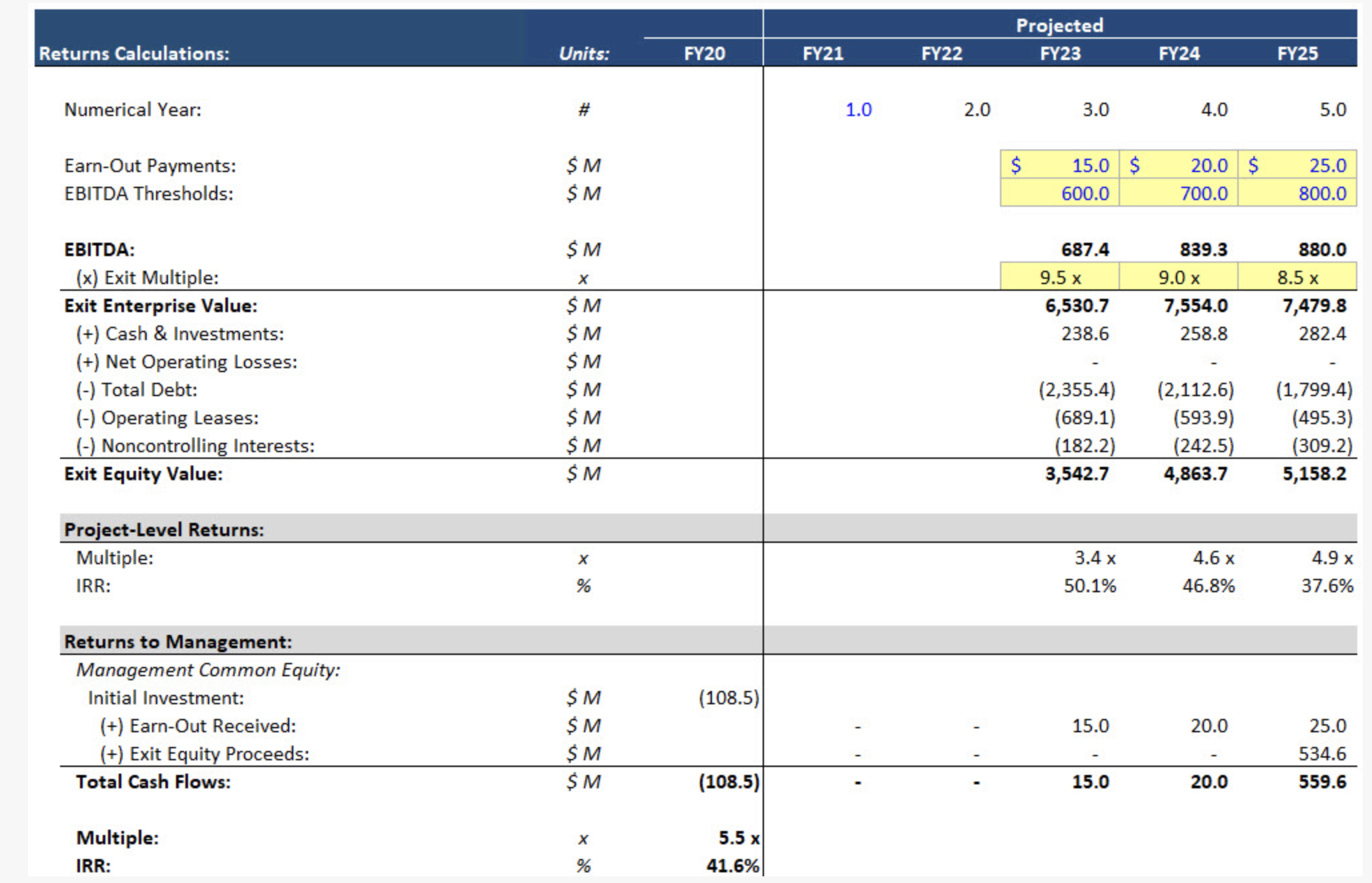Image resolution: width=1372 pixels, height=883 pixels.
Task: Click project IRR value 46.8%
Action: pyautogui.click(x=1208, y=586)
